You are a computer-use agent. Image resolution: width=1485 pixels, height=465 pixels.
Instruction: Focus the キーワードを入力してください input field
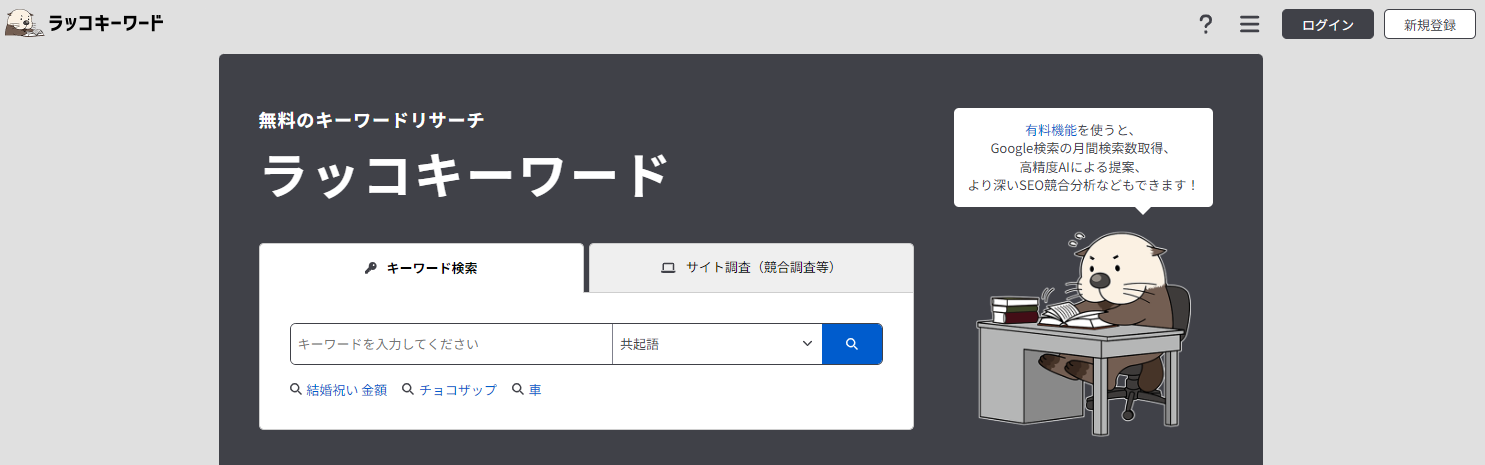pyautogui.click(x=451, y=344)
